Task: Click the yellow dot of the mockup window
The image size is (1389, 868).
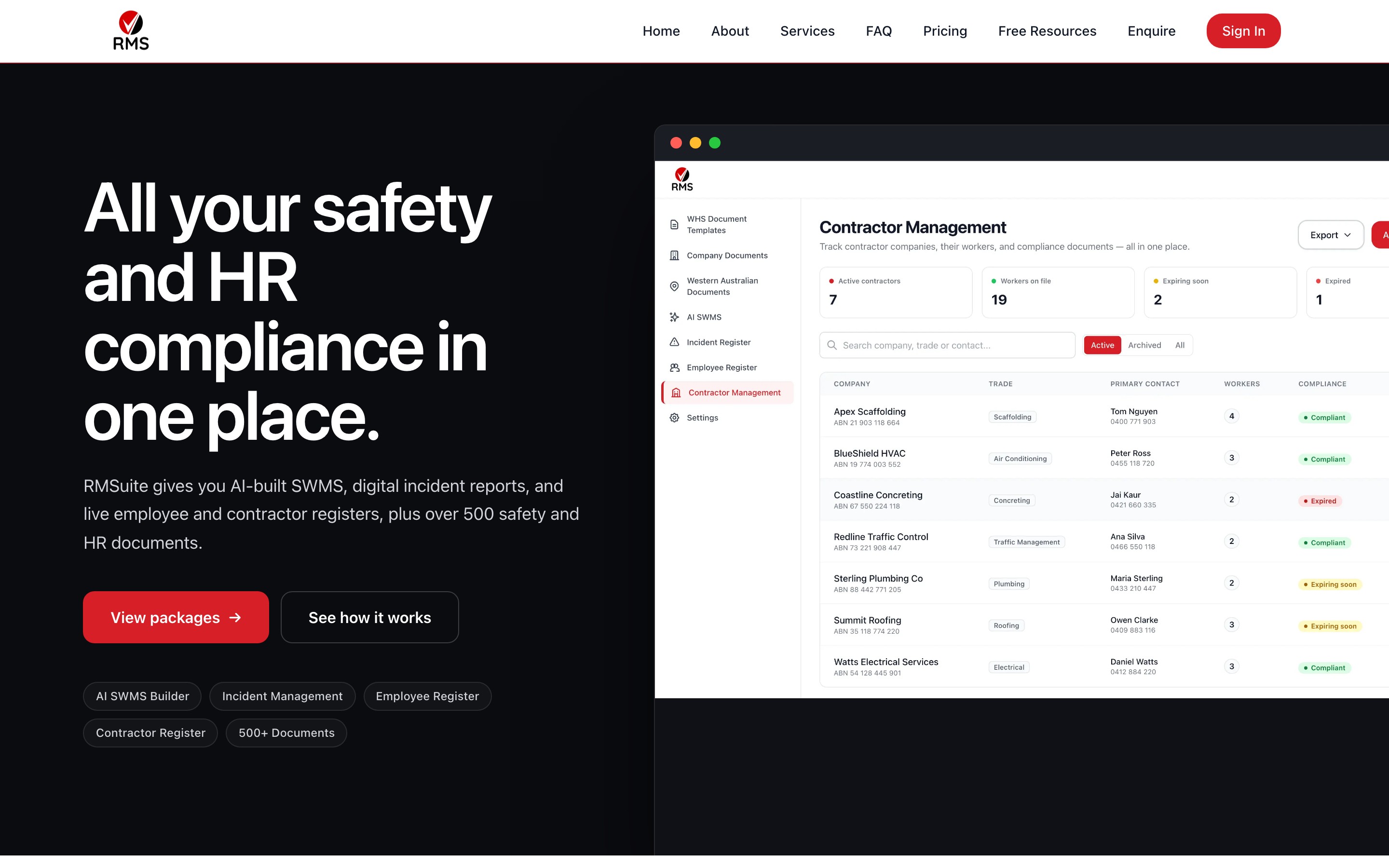Action: point(695,143)
